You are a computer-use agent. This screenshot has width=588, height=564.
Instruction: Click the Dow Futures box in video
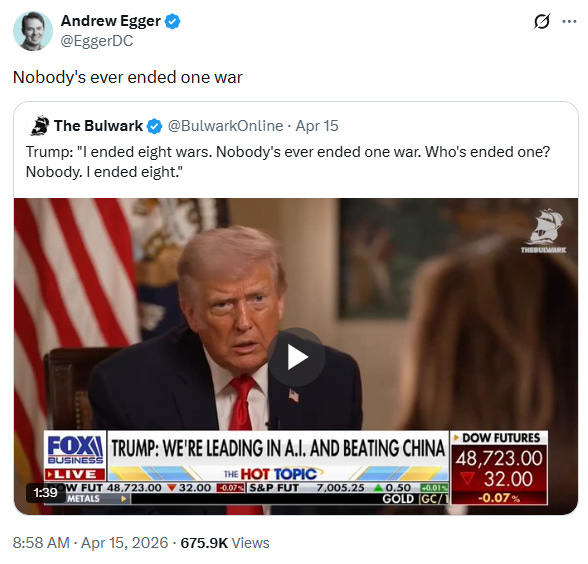point(499,468)
